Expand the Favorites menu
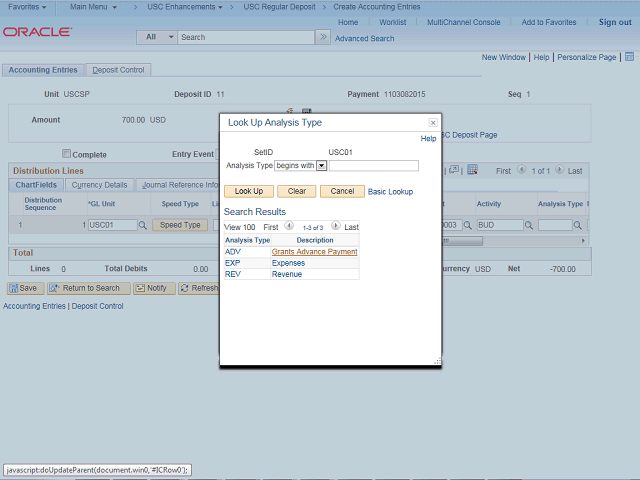Image resolution: width=640 pixels, height=480 pixels. 27,7
